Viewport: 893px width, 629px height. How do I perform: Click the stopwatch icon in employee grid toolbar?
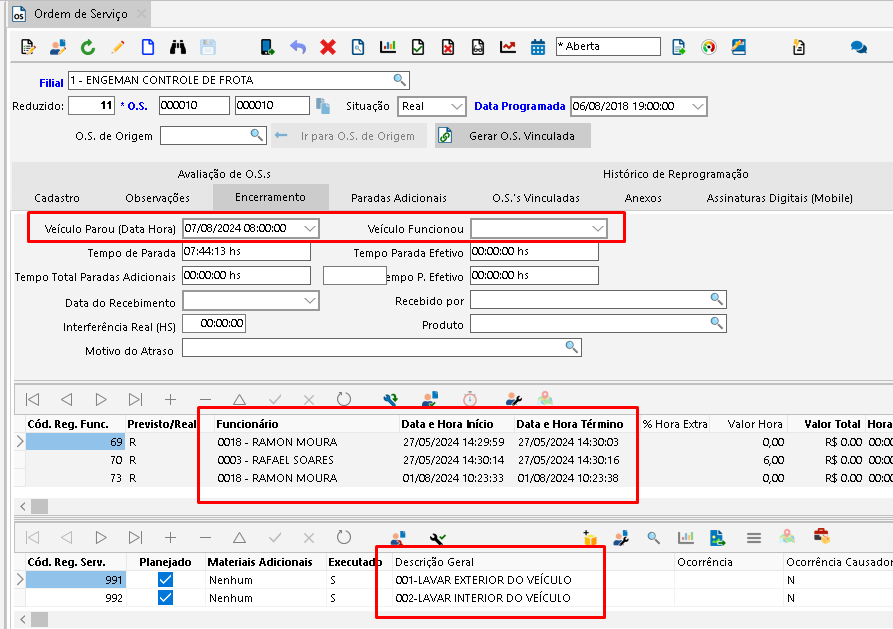469,399
